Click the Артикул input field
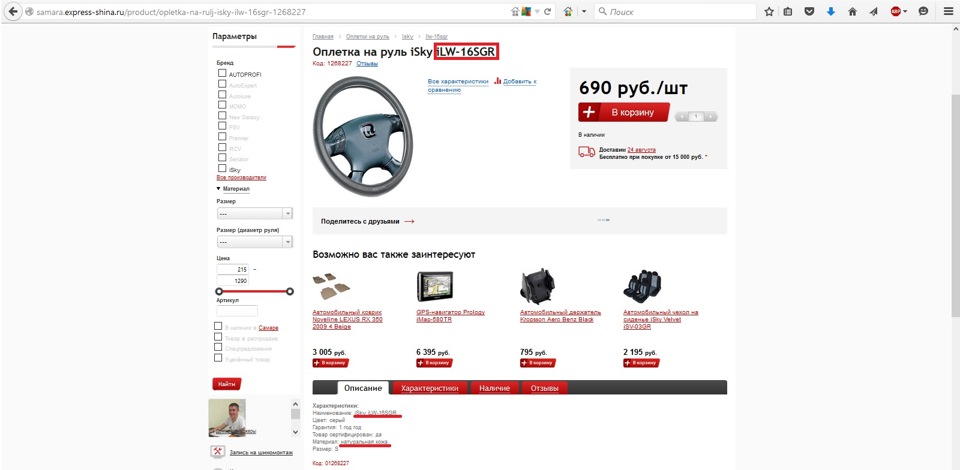960x470 pixels. click(x=237, y=311)
